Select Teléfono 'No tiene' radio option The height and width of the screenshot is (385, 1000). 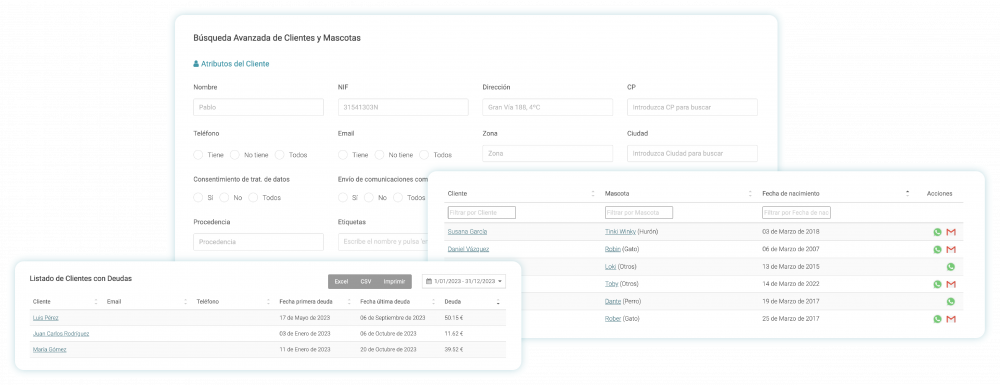(235, 154)
